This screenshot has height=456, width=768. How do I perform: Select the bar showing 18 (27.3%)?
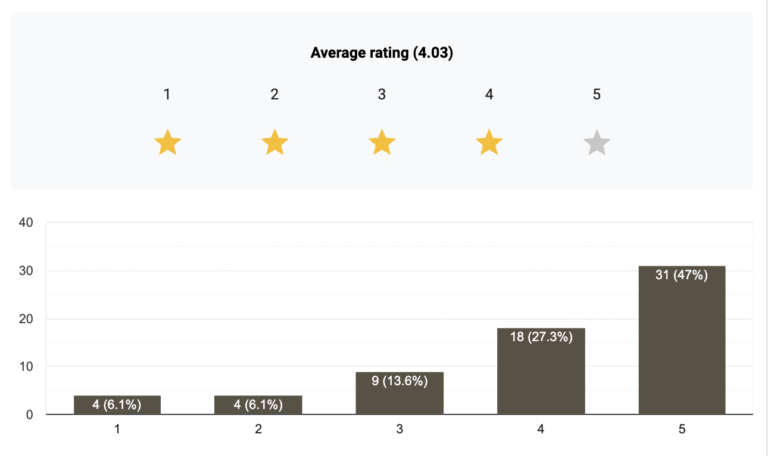click(541, 371)
